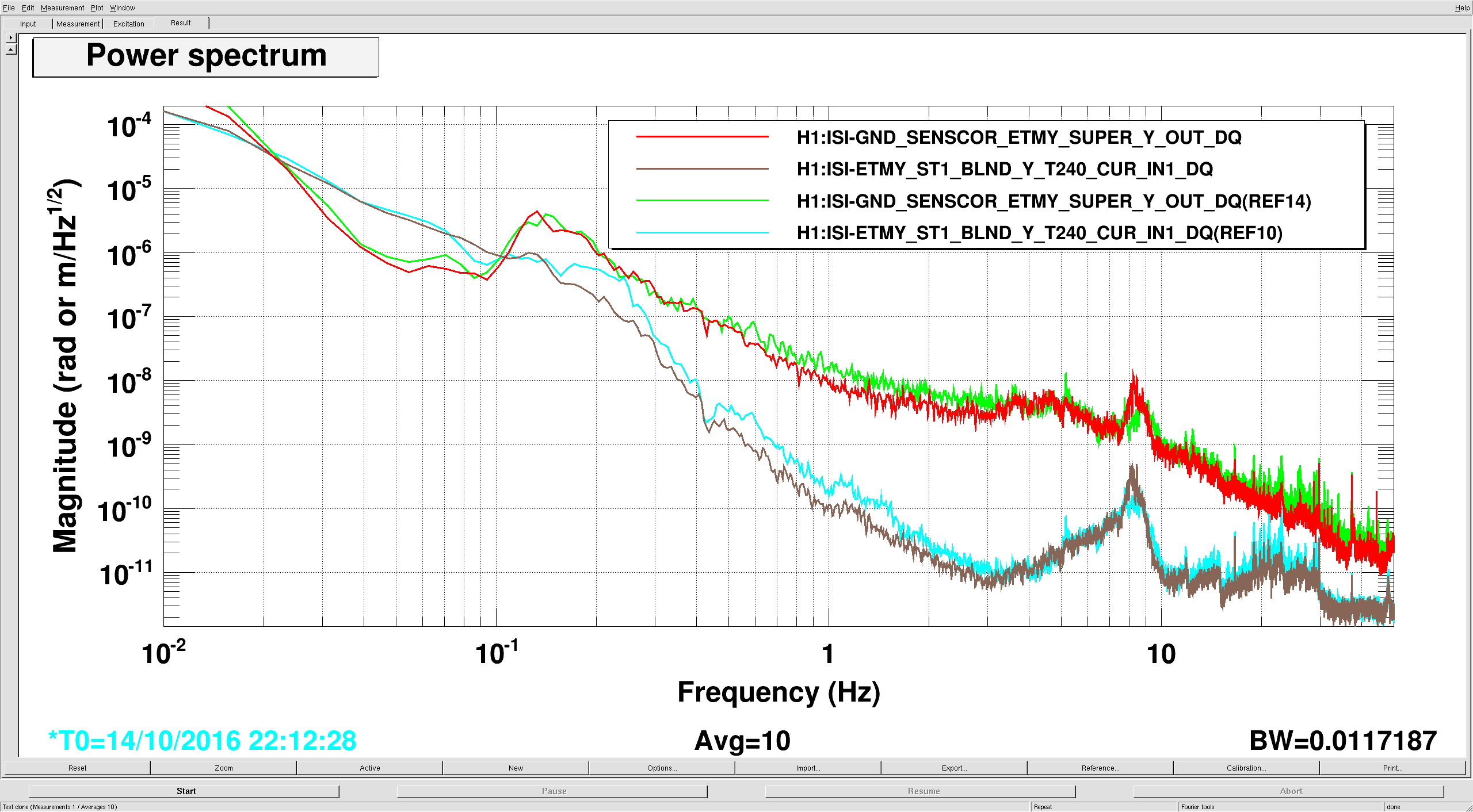
Task: Click the up-arrow panel collapse icon
Action: [11, 49]
